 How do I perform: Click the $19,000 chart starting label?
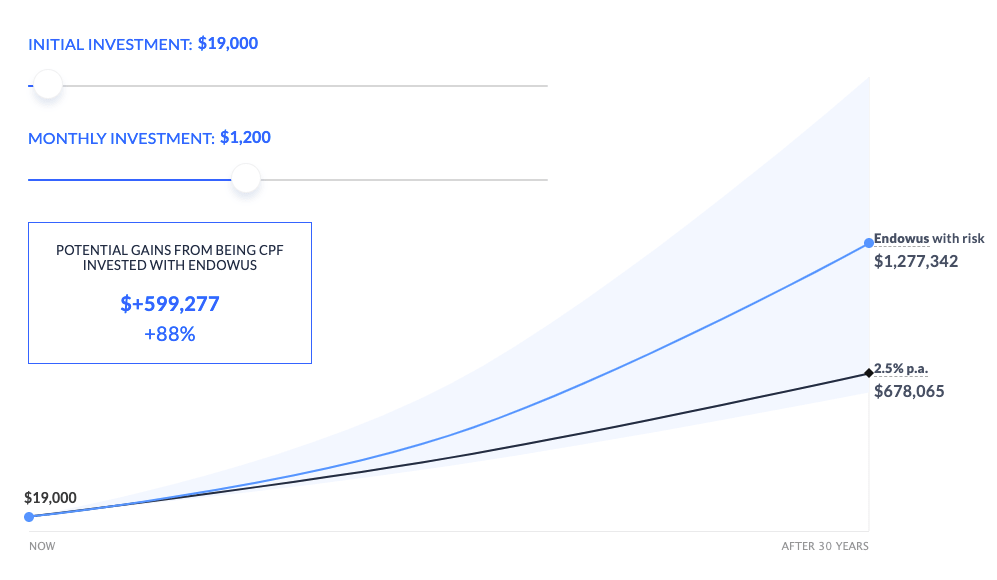50,497
